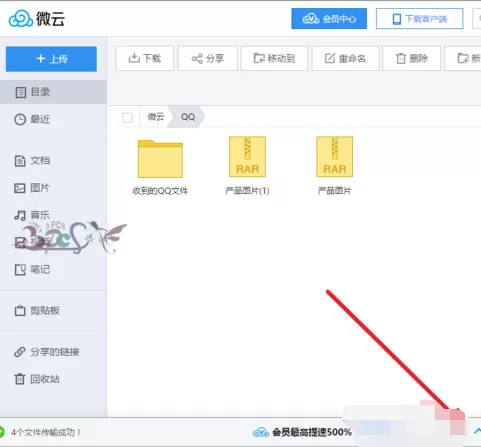Click the pencil icon in 重命名
The height and width of the screenshot is (447, 481).
pos(330,58)
